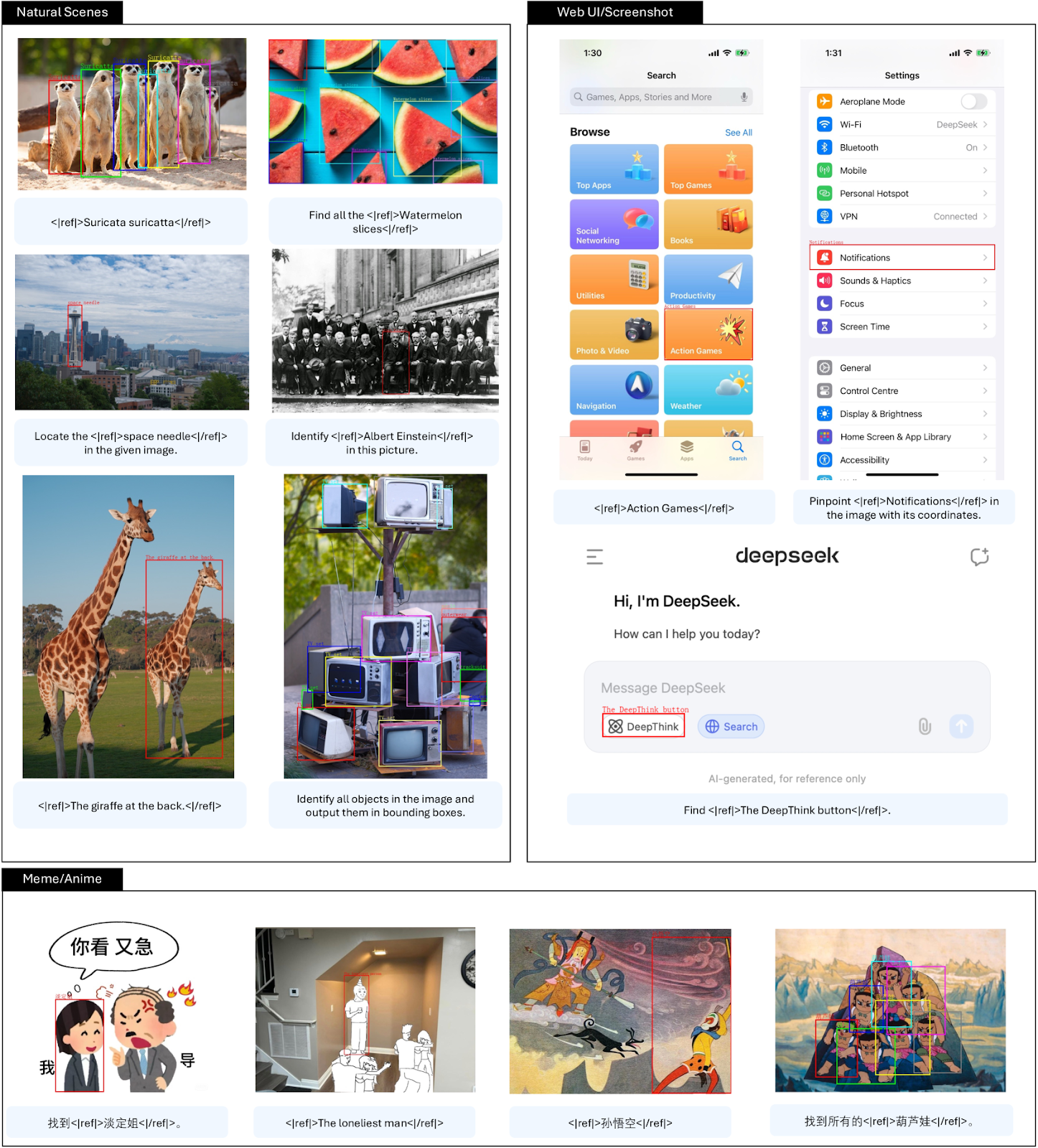Tap the Action Games category tile
This screenshot has width=1038, height=1148.
point(708,334)
